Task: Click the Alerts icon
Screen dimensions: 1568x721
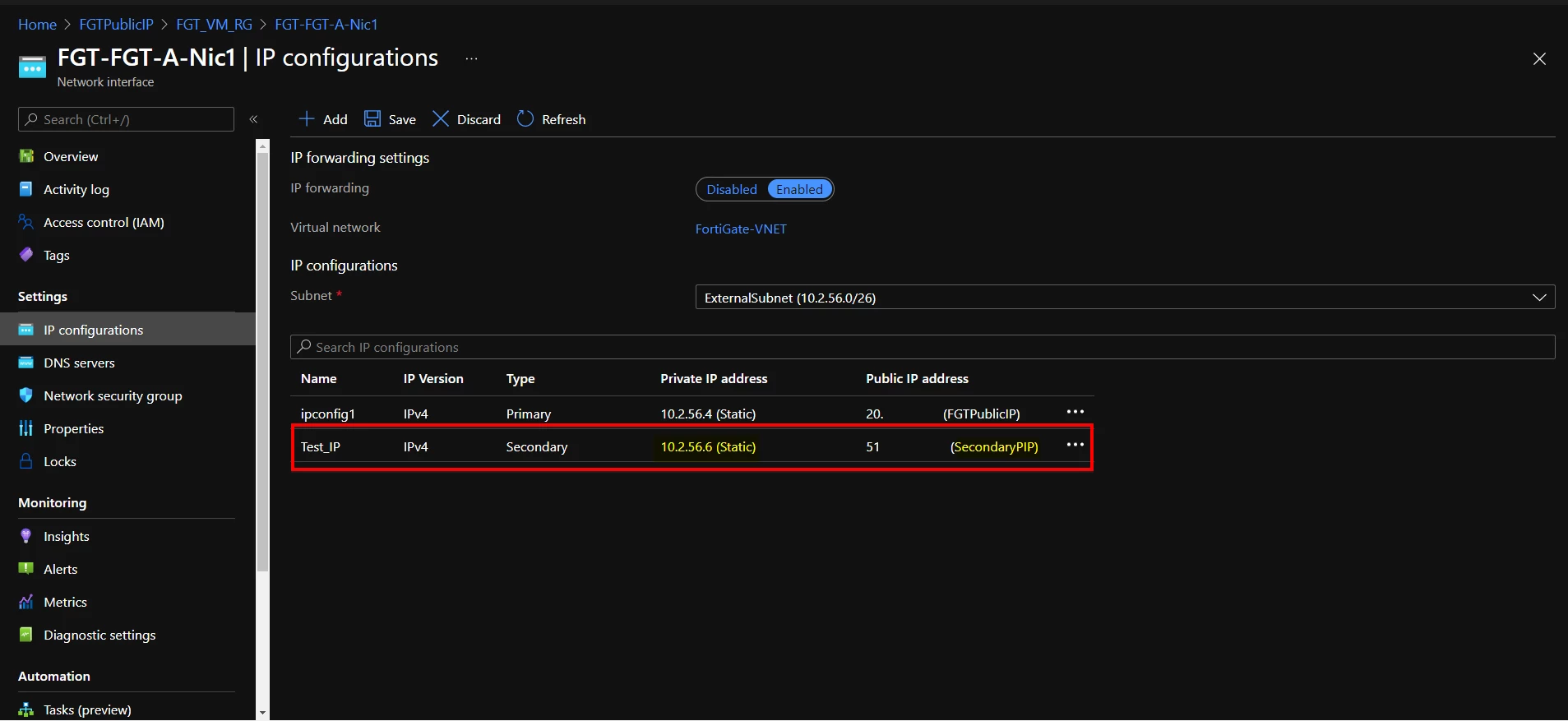Action: [26, 569]
